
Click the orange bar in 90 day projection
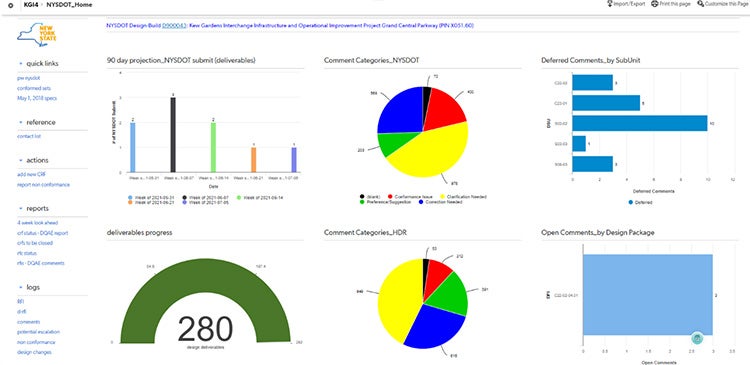click(254, 160)
